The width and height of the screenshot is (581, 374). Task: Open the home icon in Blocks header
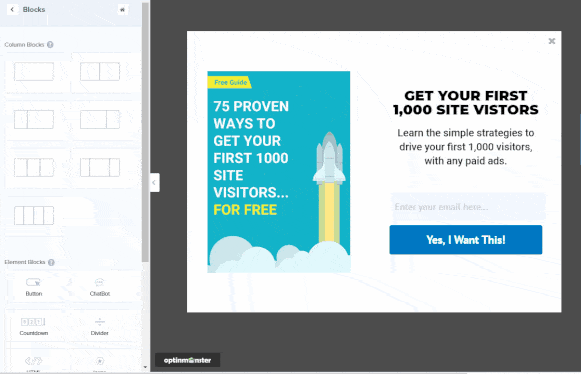coord(122,10)
